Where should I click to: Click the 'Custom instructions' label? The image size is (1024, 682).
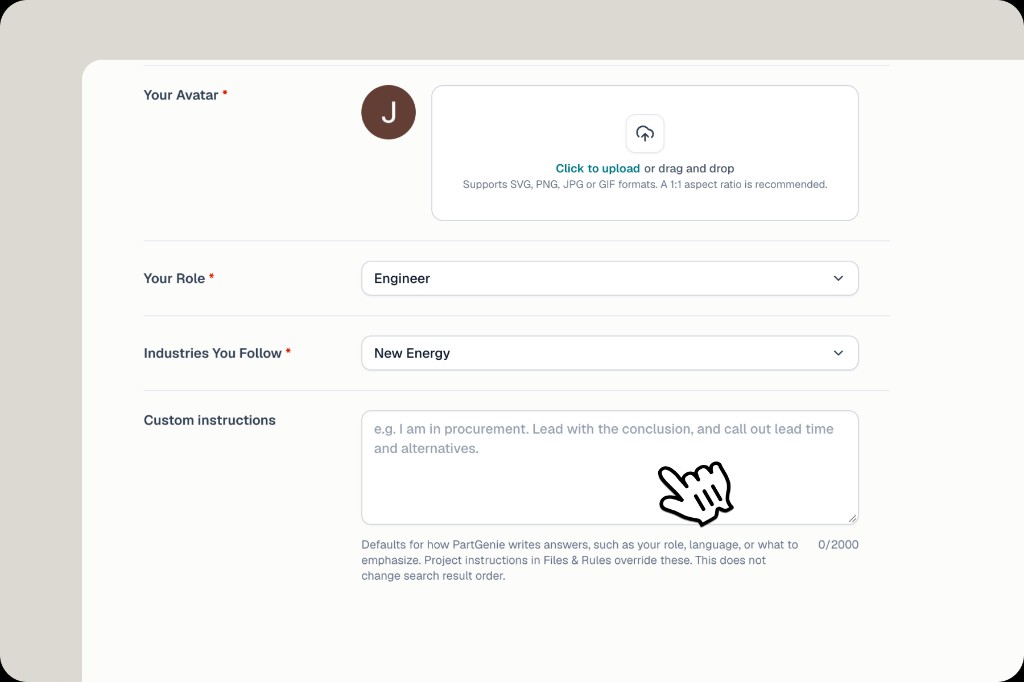pos(210,420)
